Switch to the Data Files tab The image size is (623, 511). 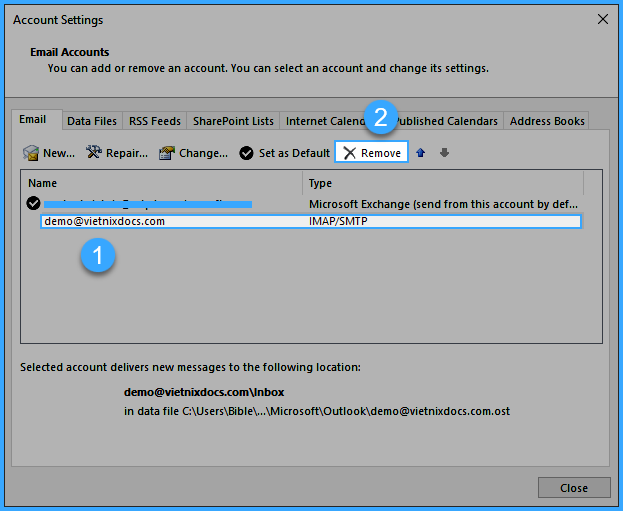(92, 121)
